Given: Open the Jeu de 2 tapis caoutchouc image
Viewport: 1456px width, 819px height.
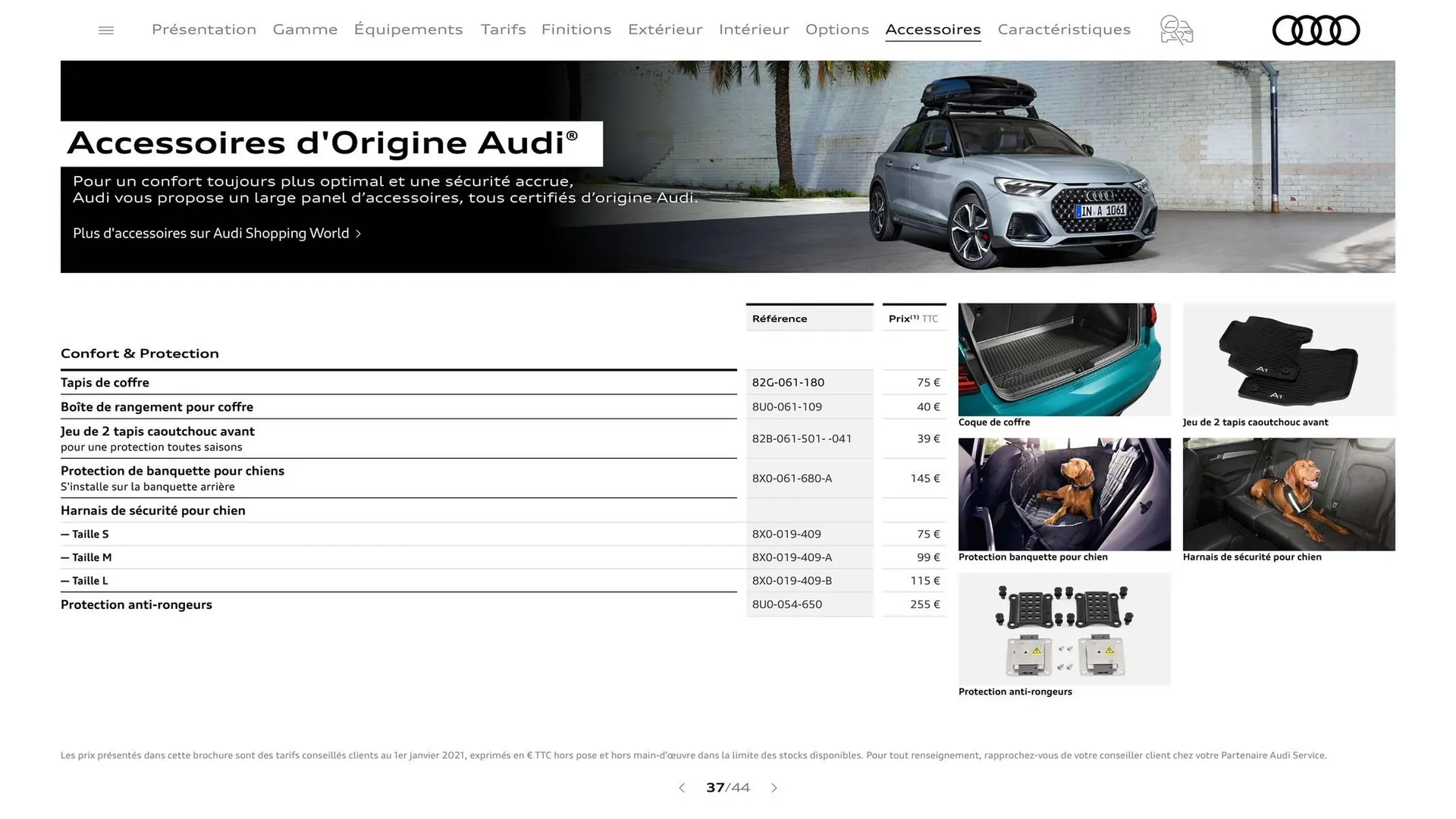Looking at the screenshot, I should click(1288, 358).
